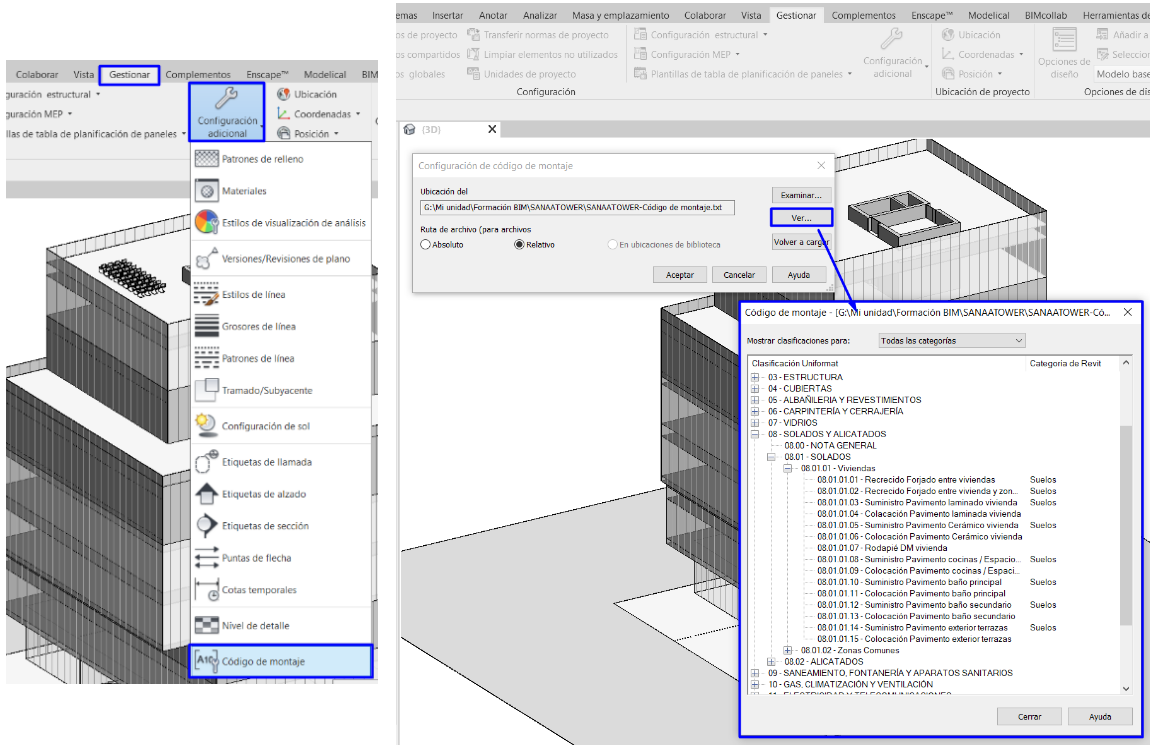Close the {3D} view tab
The width and height of the screenshot is (1155, 750).
coord(492,129)
